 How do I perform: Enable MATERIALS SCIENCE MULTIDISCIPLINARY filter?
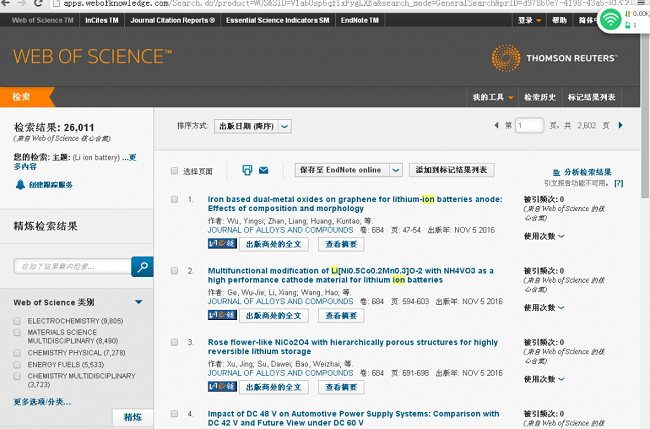click(17, 332)
